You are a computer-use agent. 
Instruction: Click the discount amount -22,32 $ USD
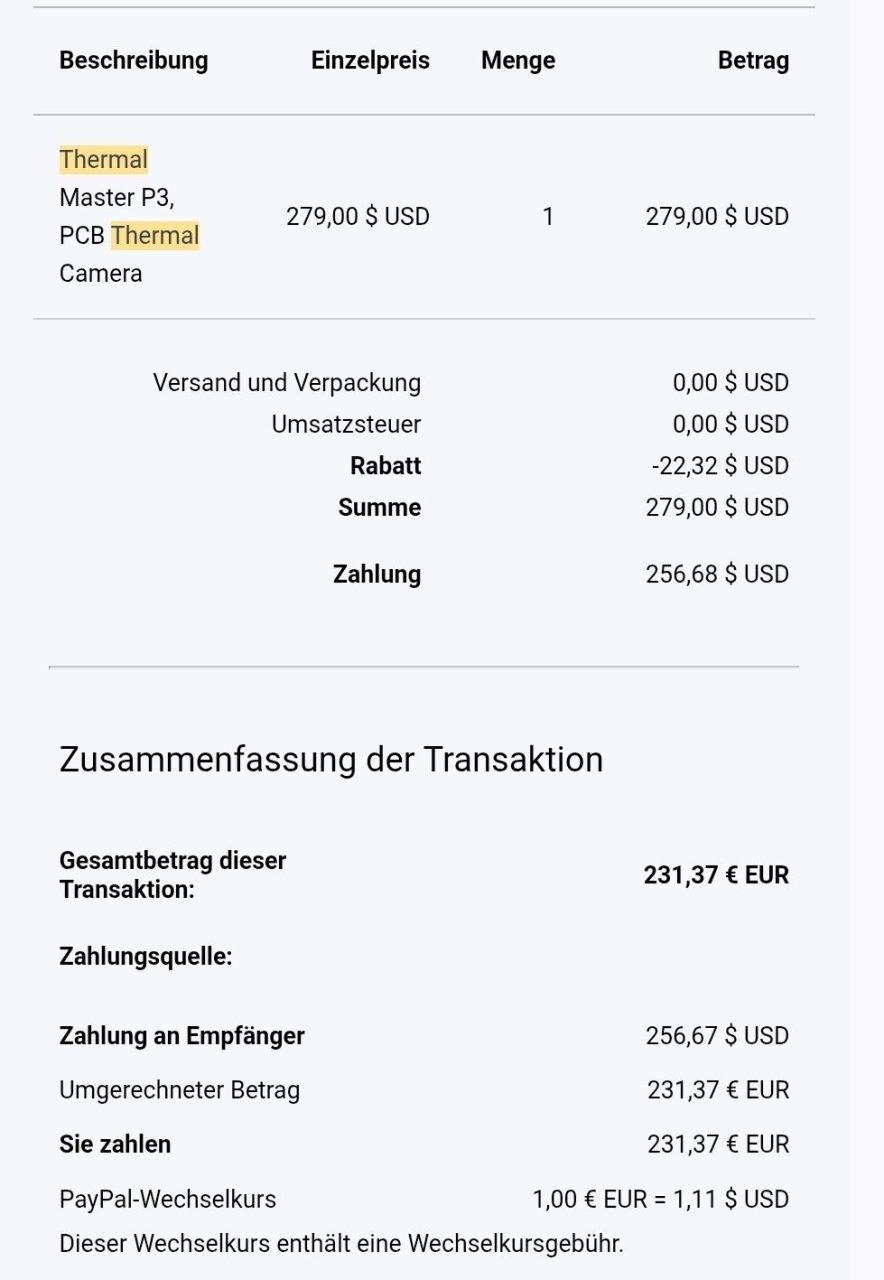[x=719, y=466]
